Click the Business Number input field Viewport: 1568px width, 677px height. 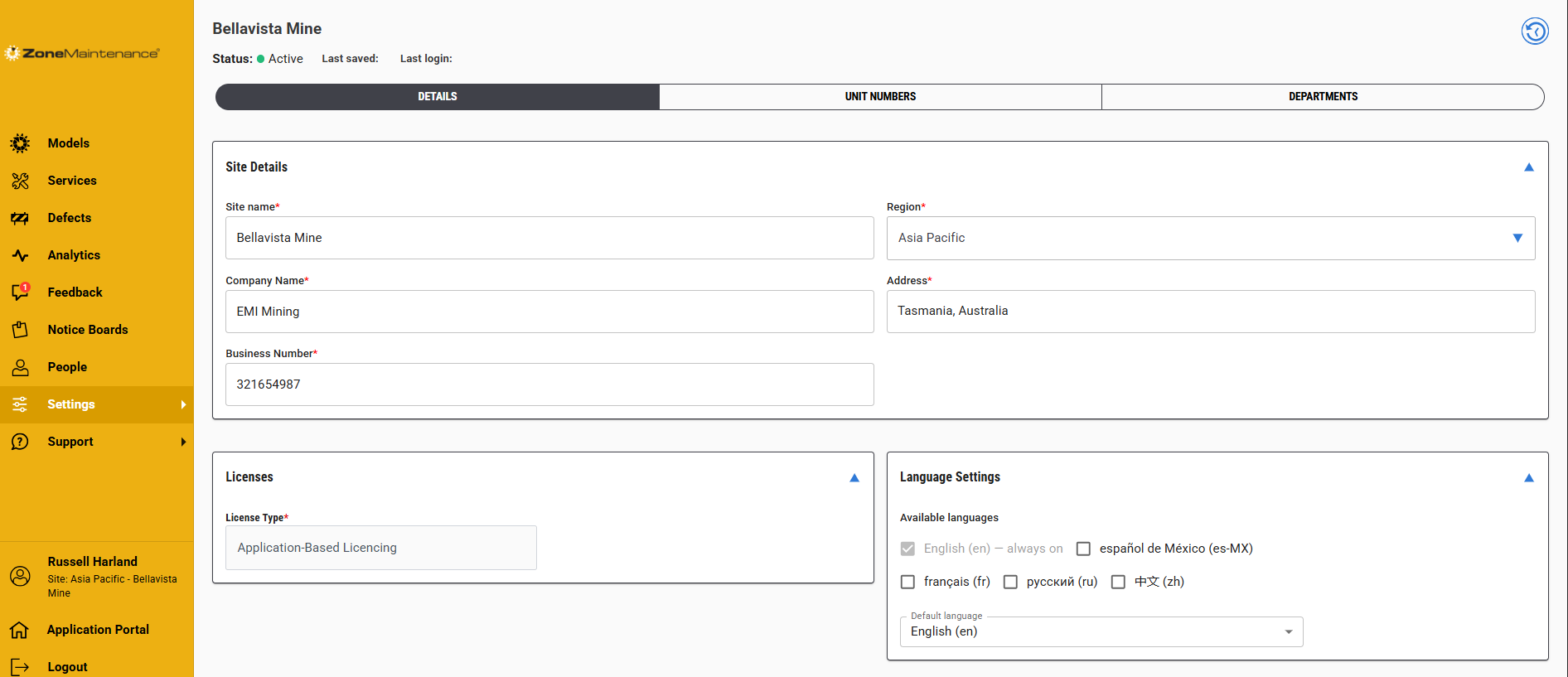tap(549, 384)
